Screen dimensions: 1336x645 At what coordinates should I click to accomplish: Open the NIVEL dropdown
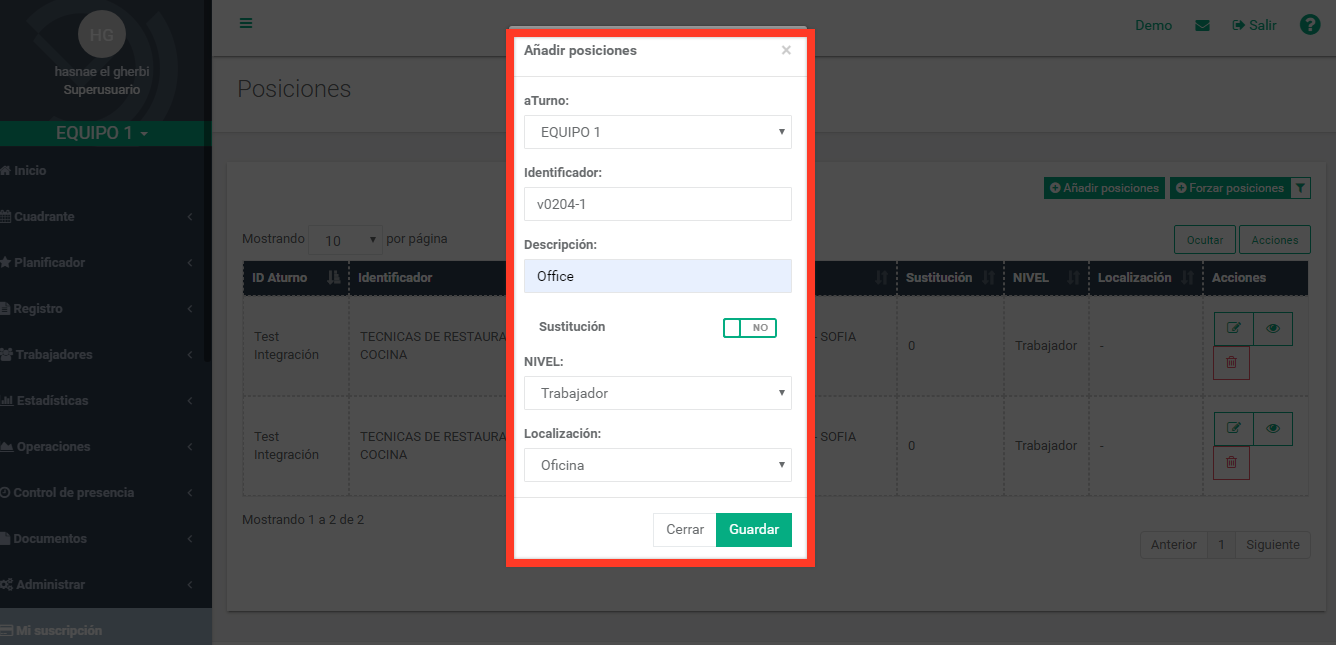coord(657,393)
